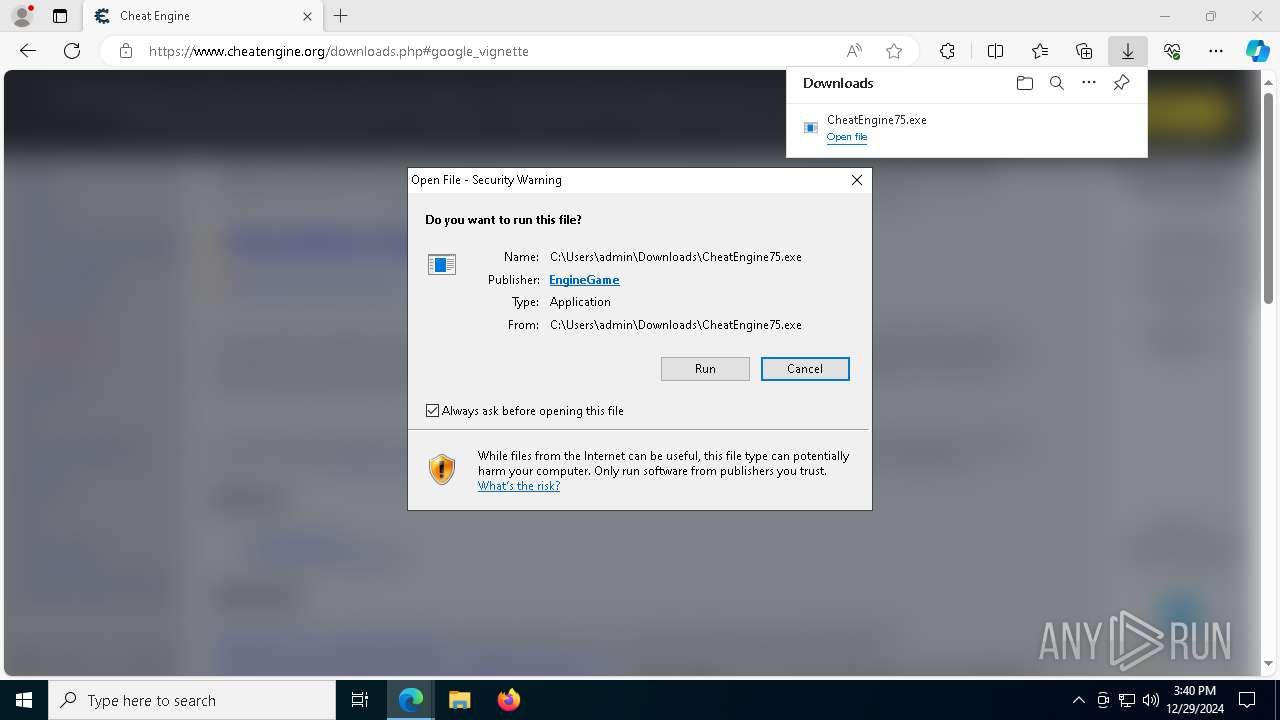This screenshot has height=720, width=1280.
Task: Click the CheatEngine75.exe download entry
Action: tap(966, 127)
